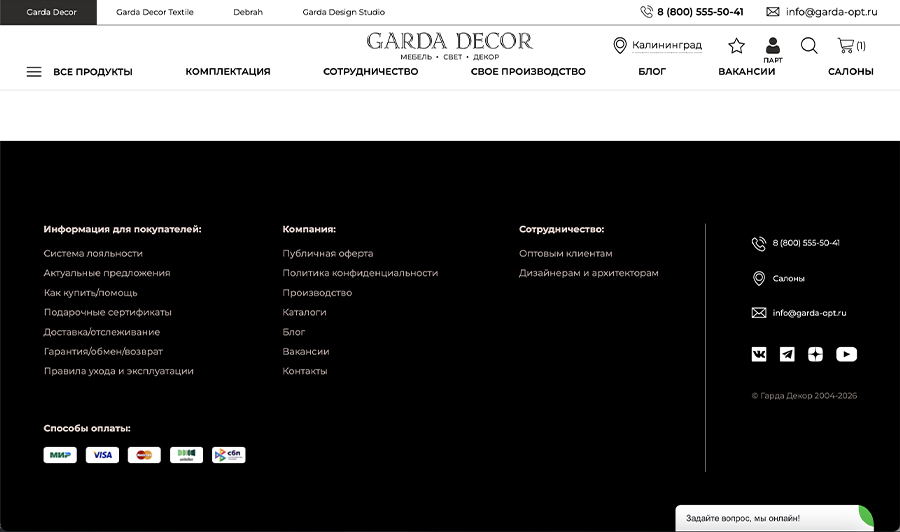Viewport: 900px width, 532px height.
Task: Open the shopping cart icon
Action: tap(845, 45)
